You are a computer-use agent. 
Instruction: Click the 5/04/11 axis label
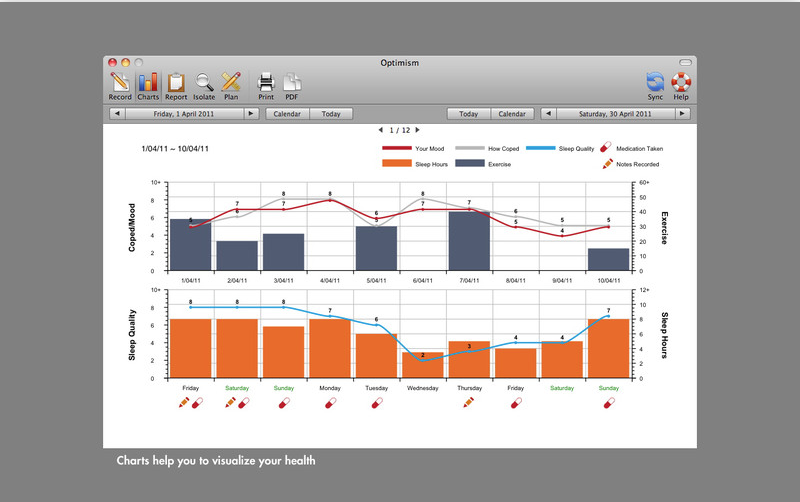tap(377, 281)
